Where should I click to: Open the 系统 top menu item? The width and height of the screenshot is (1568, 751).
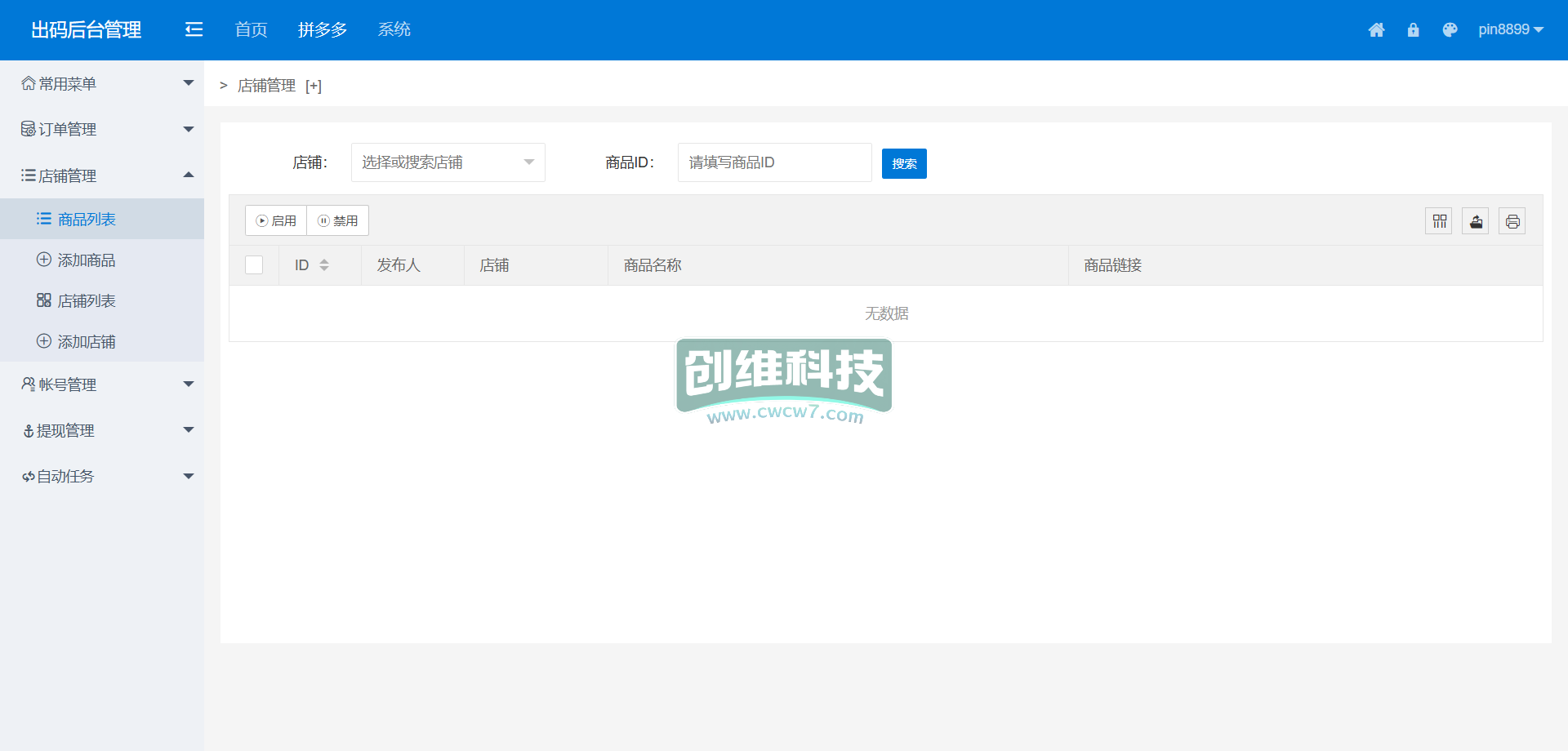coord(394,30)
